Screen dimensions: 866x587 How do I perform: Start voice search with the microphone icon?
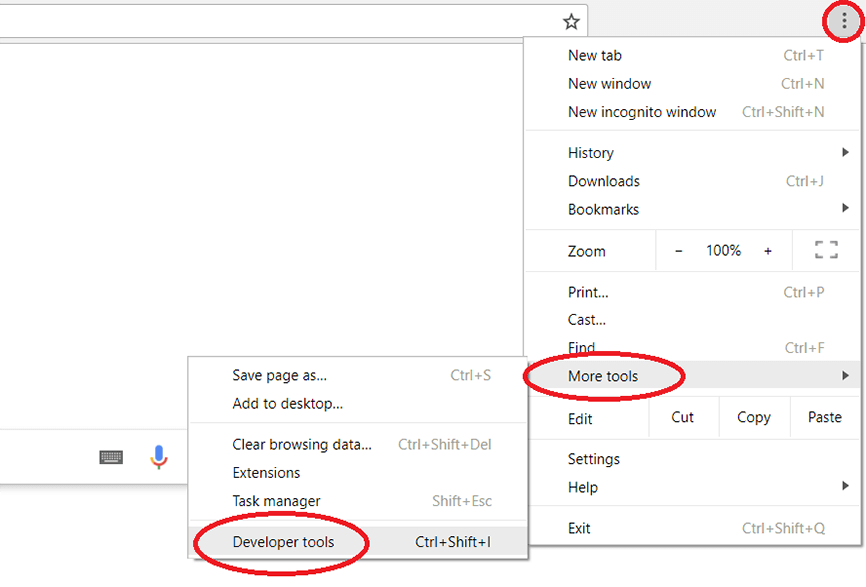pos(159,457)
